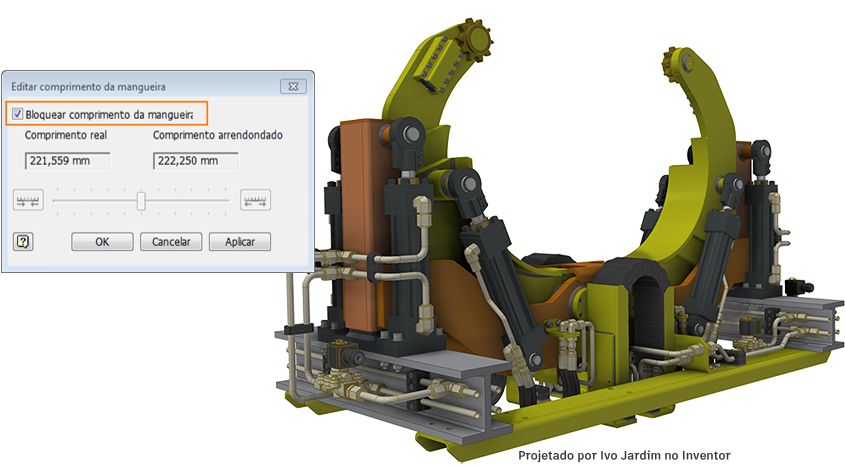Click the Comprimento arrendondado label
Screen dimensions: 845x466
click(218, 135)
